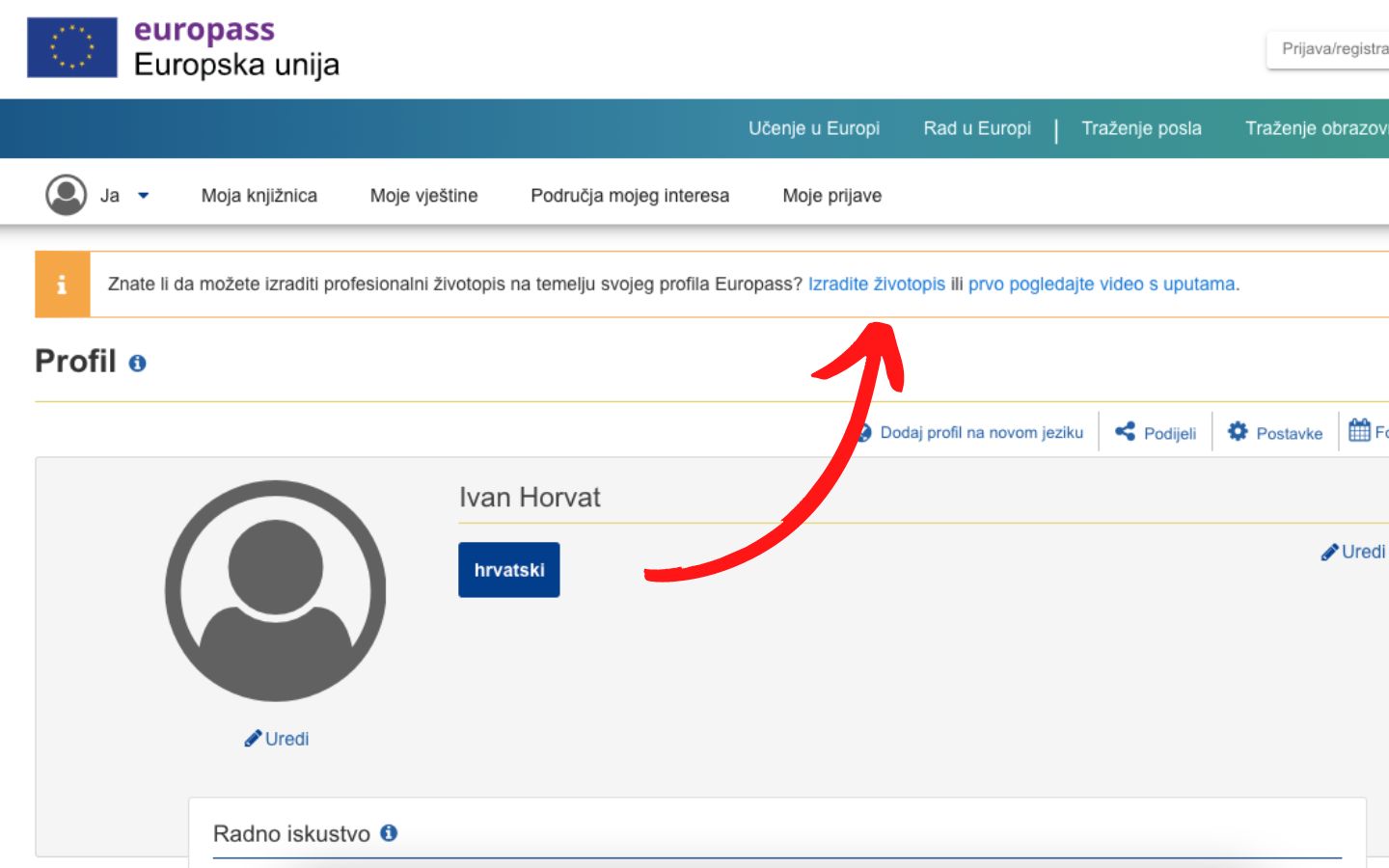This screenshot has height=868, width=1389.
Task: Open Rad u Europi menu
Action: pyautogui.click(x=977, y=128)
